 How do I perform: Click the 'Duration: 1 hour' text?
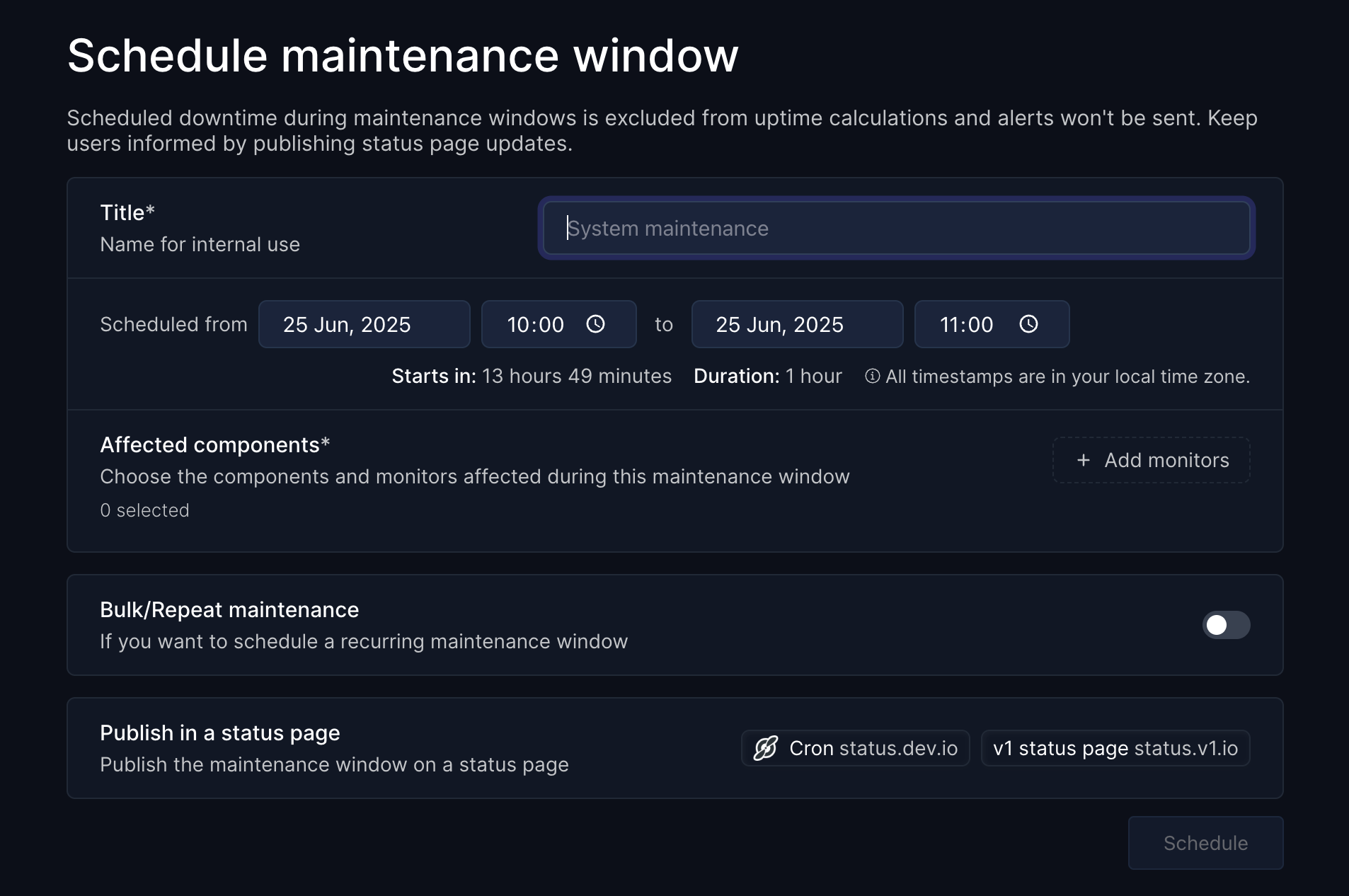pos(767,376)
